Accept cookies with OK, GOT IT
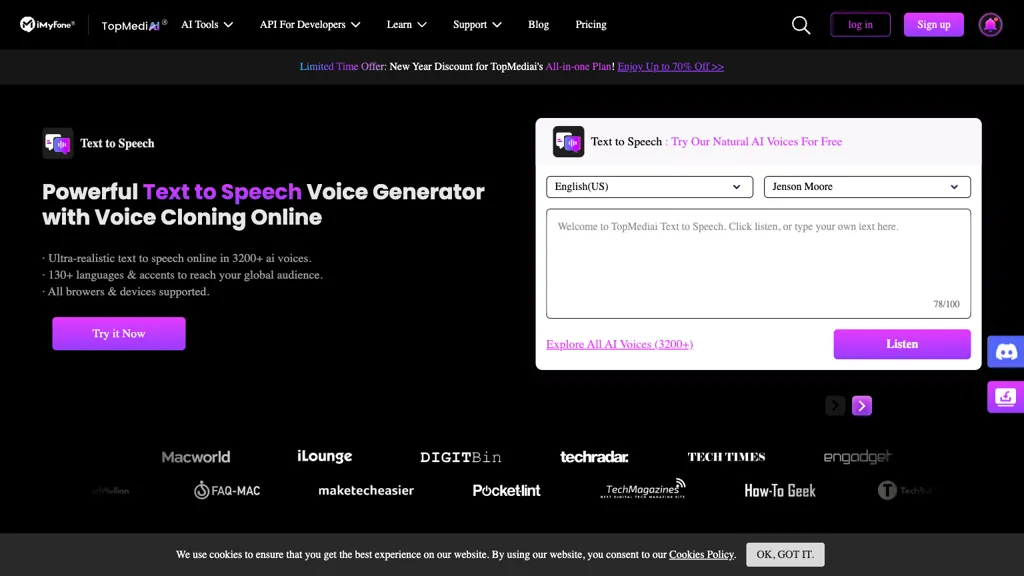1024x576 pixels. click(x=785, y=554)
